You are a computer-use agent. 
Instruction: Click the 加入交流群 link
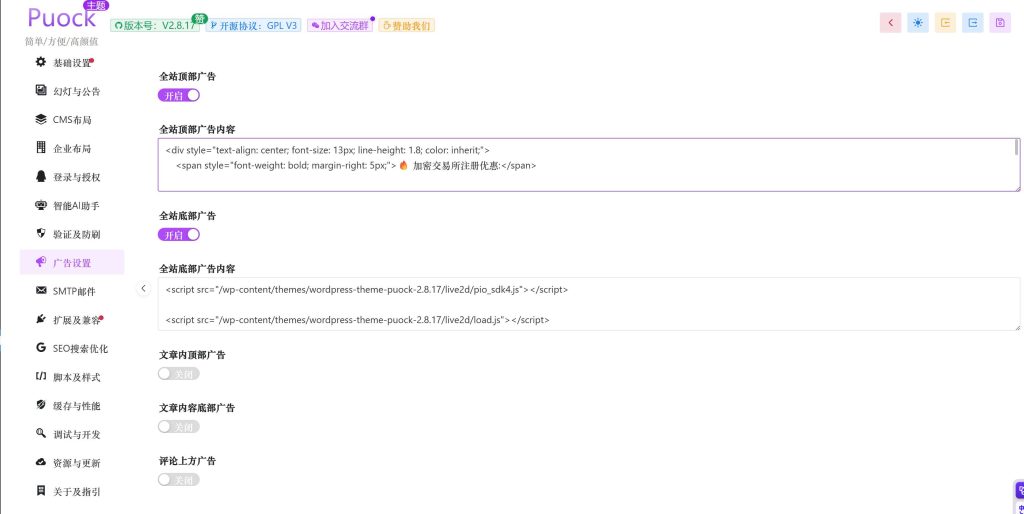(x=340, y=25)
